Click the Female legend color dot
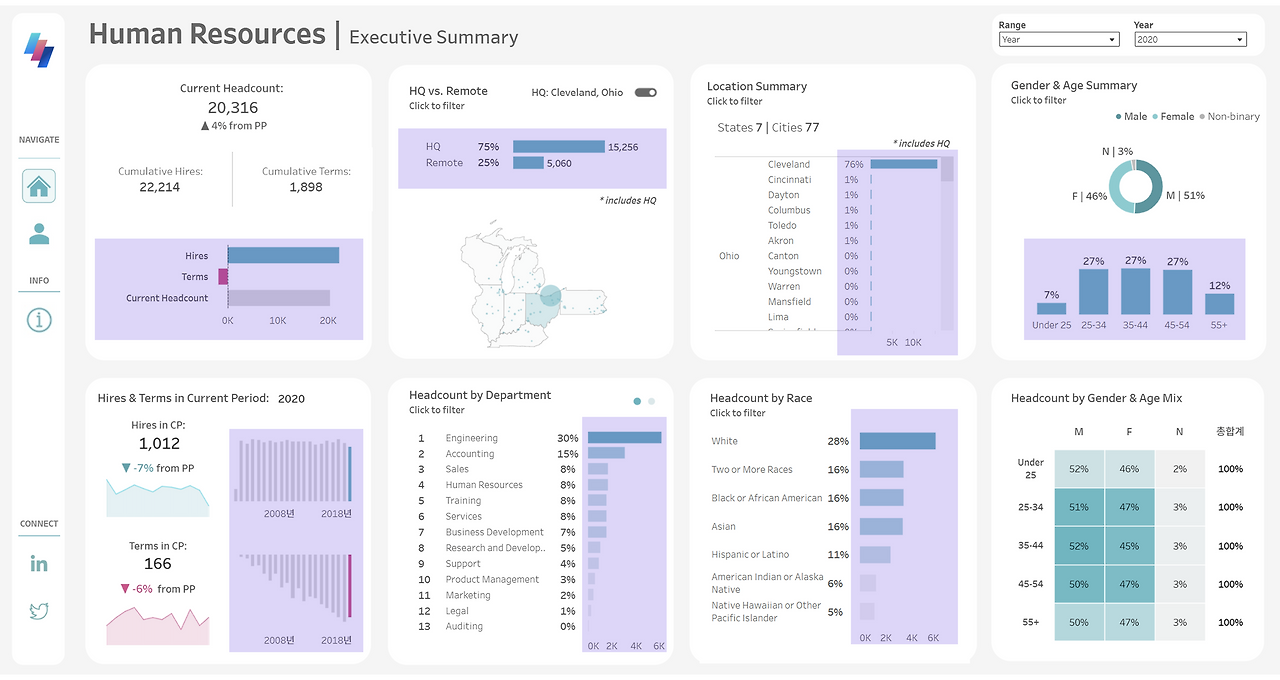 point(1155,117)
